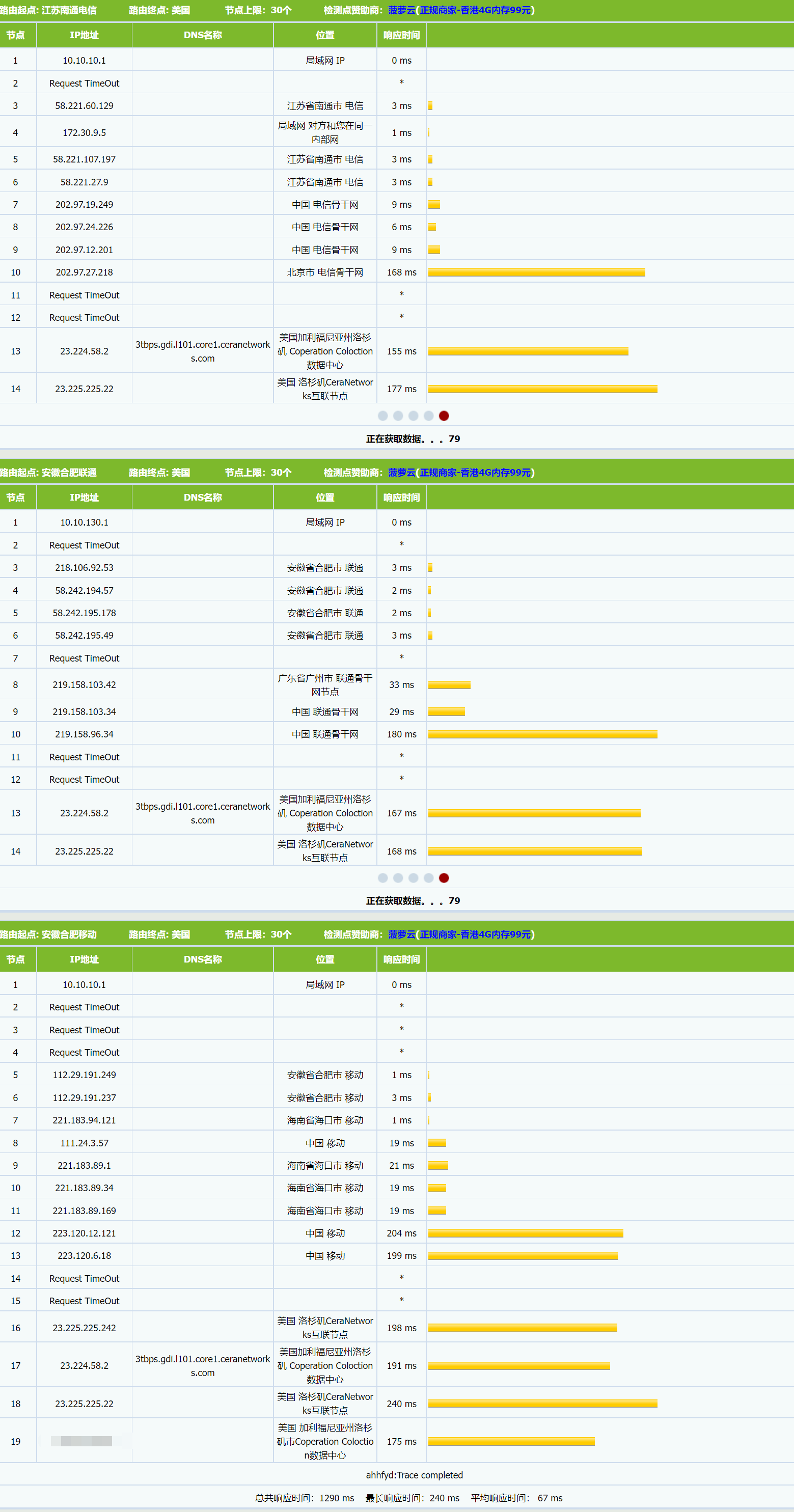
Task: Select IP address 219.158.96.34
Action: [x=85, y=734]
